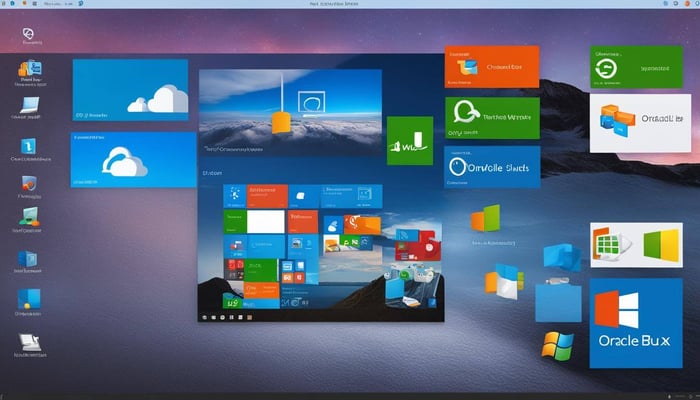Select the monitor desktop icon on the left
This screenshot has height=400, width=700.
click(x=27, y=105)
